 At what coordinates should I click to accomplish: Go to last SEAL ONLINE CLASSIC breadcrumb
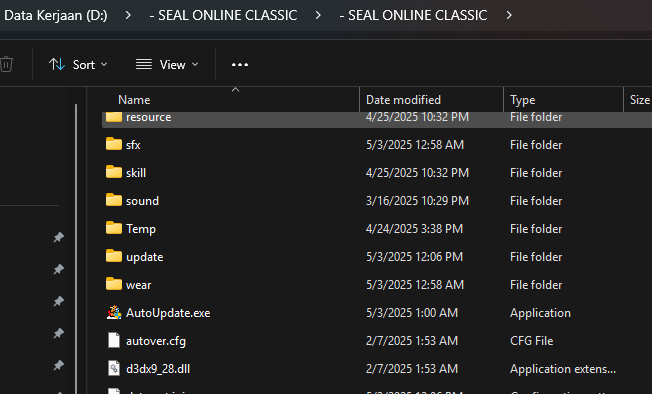coord(413,15)
